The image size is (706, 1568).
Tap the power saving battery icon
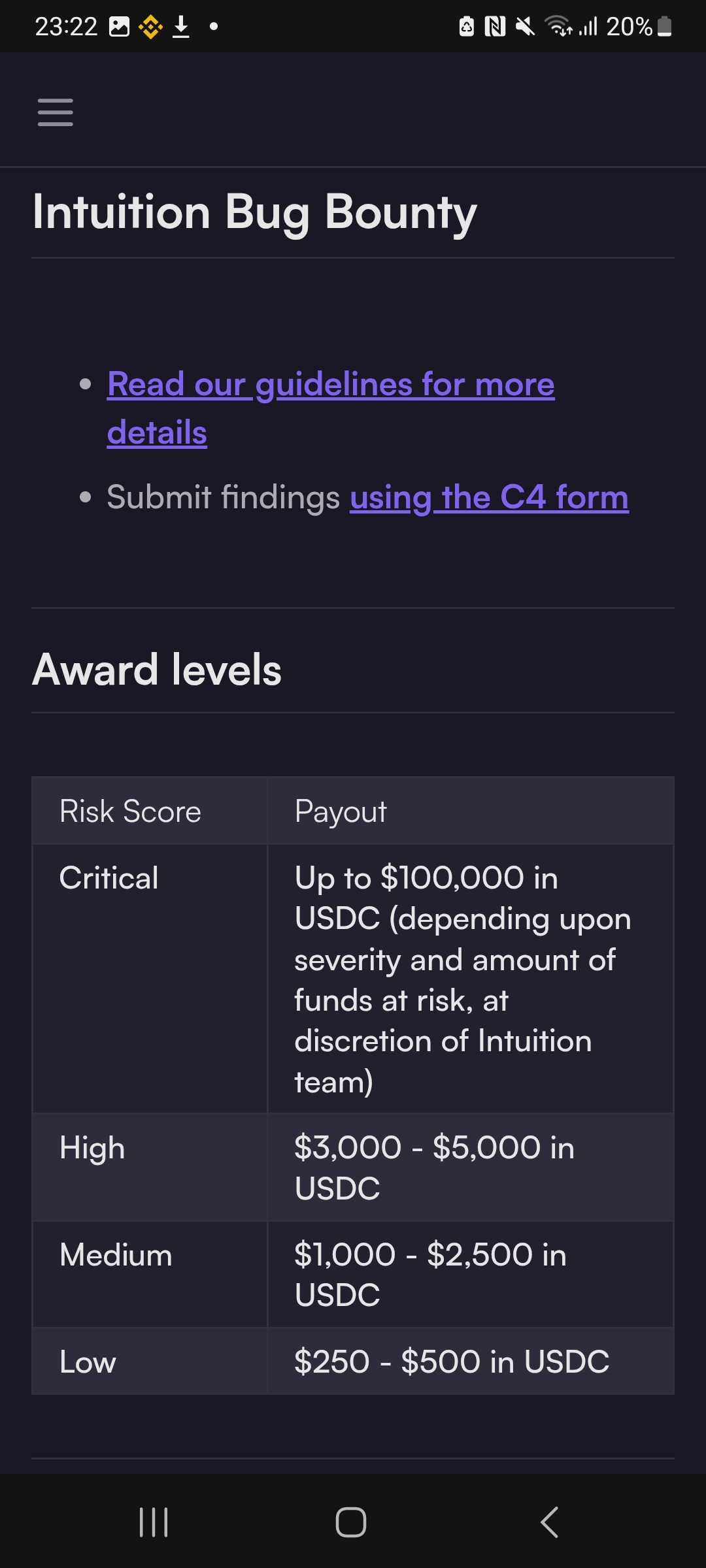tap(467, 27)
